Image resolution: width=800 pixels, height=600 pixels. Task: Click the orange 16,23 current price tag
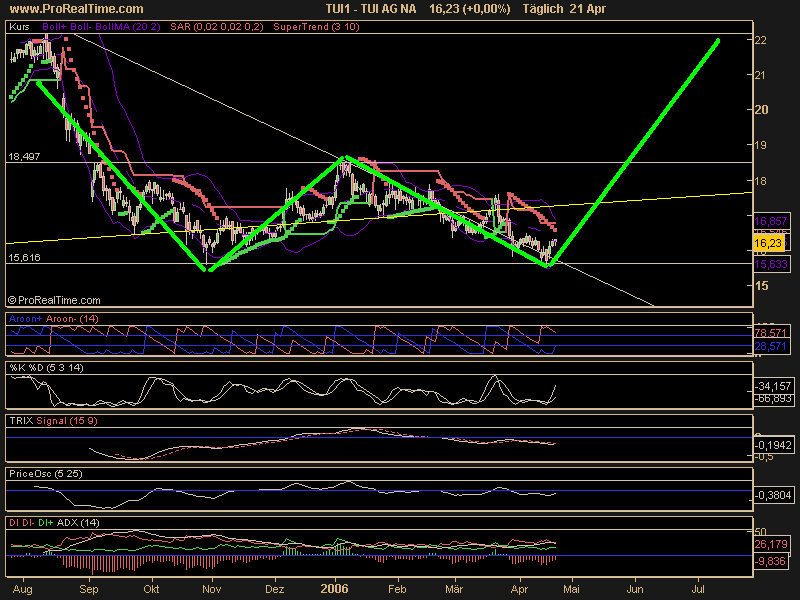pos(767,243)
